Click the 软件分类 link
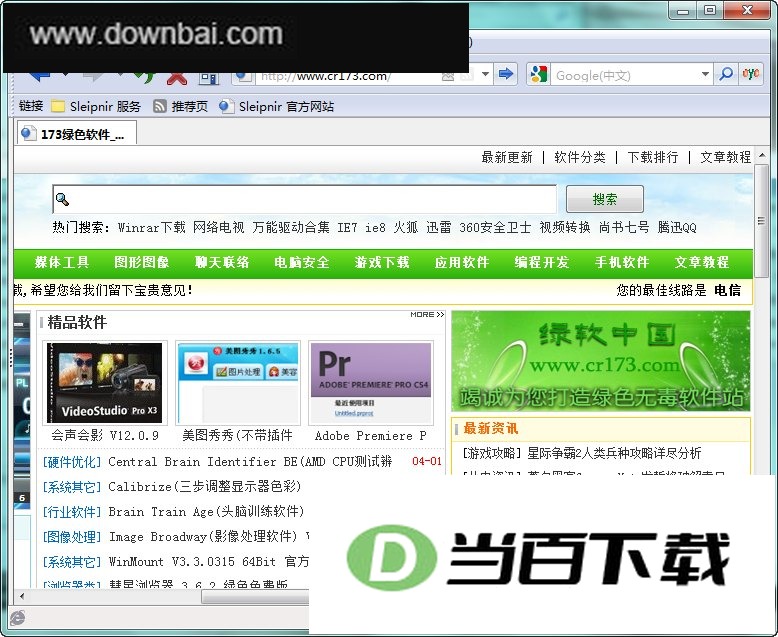 (x=580, y=157)
